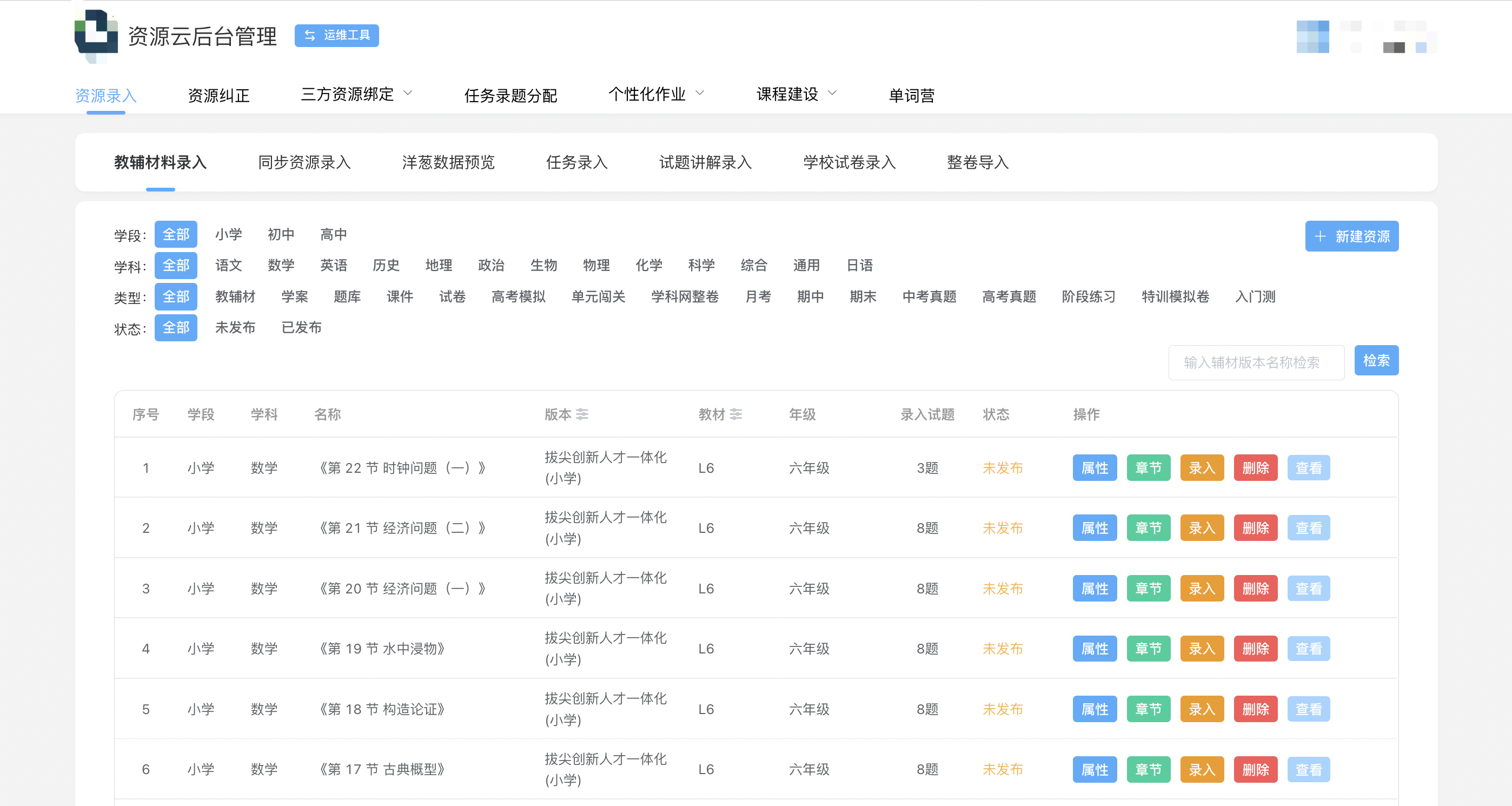Viewport: 1512px width, 806px height.
Task: Open the 单词营 menu item
Action: (911, 95)
